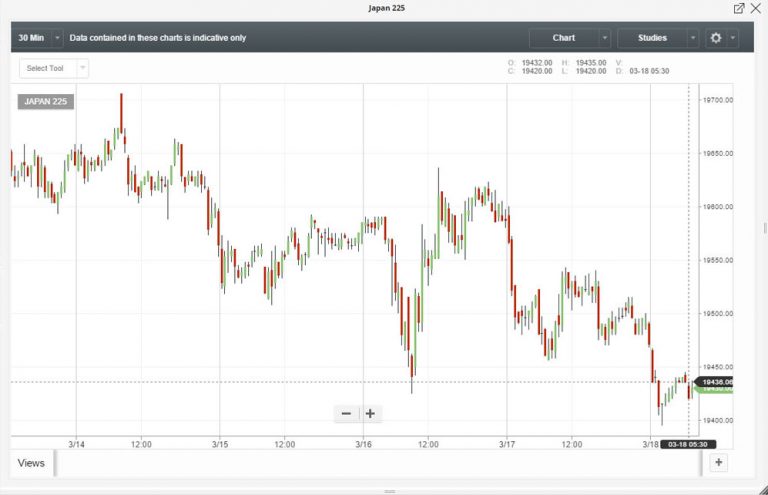Click the JAPAN 225 chart label
This screenshot has height=495, width=768.
tap(46, 102)
